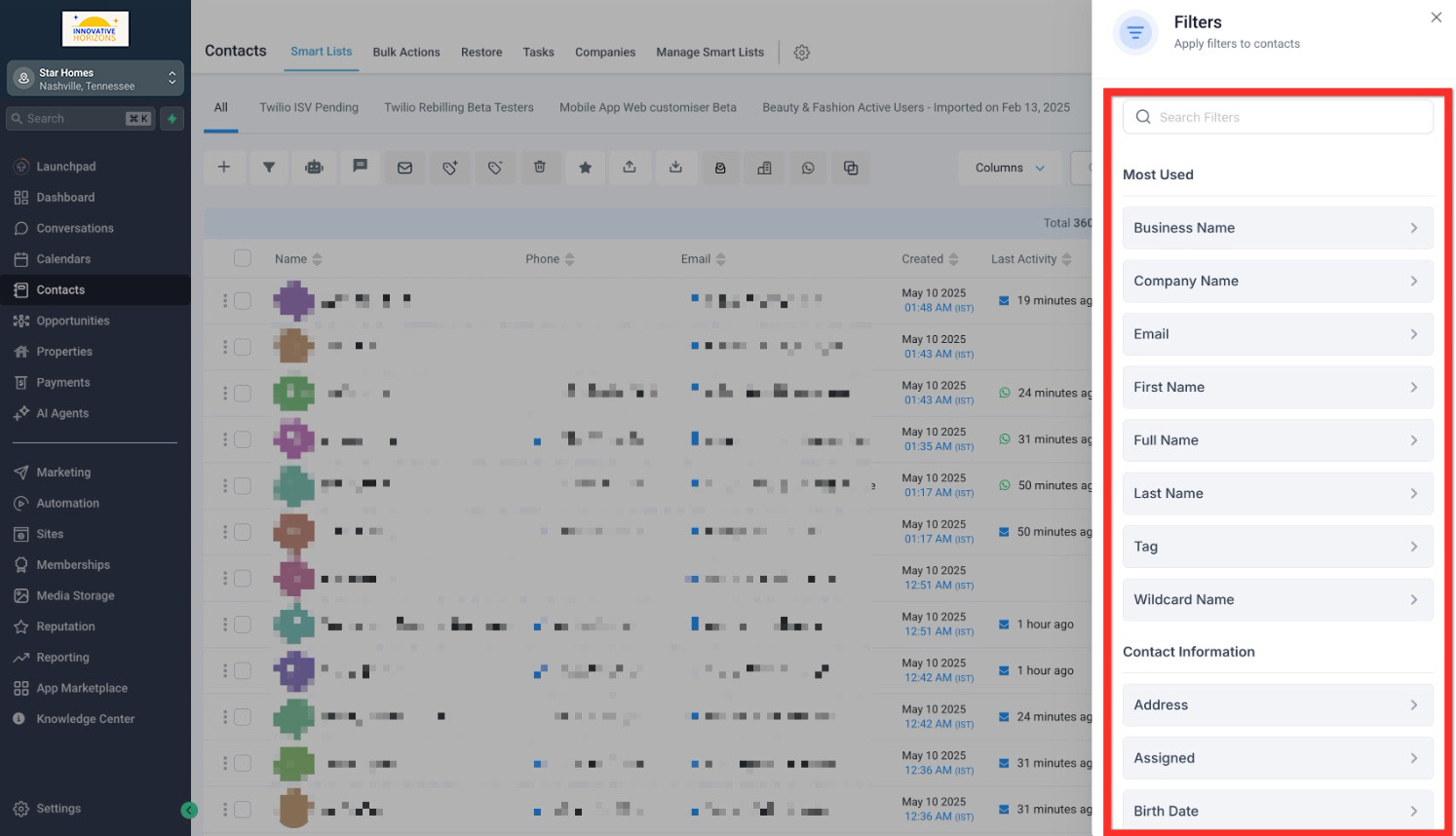Click the import download icon
The height and width of the screenshot is (836, 1456).
tap(675, 168)
